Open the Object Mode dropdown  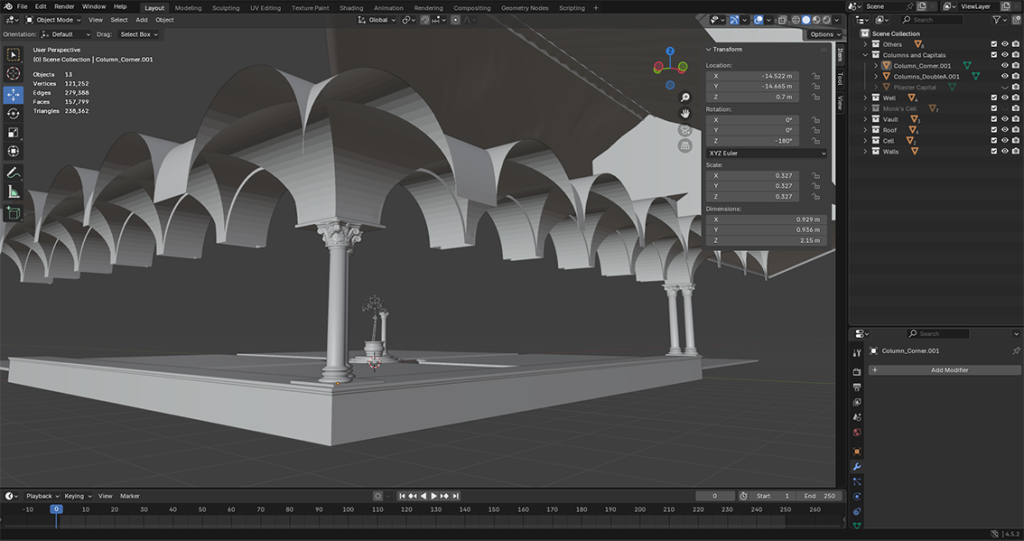[x=53, y=19]
